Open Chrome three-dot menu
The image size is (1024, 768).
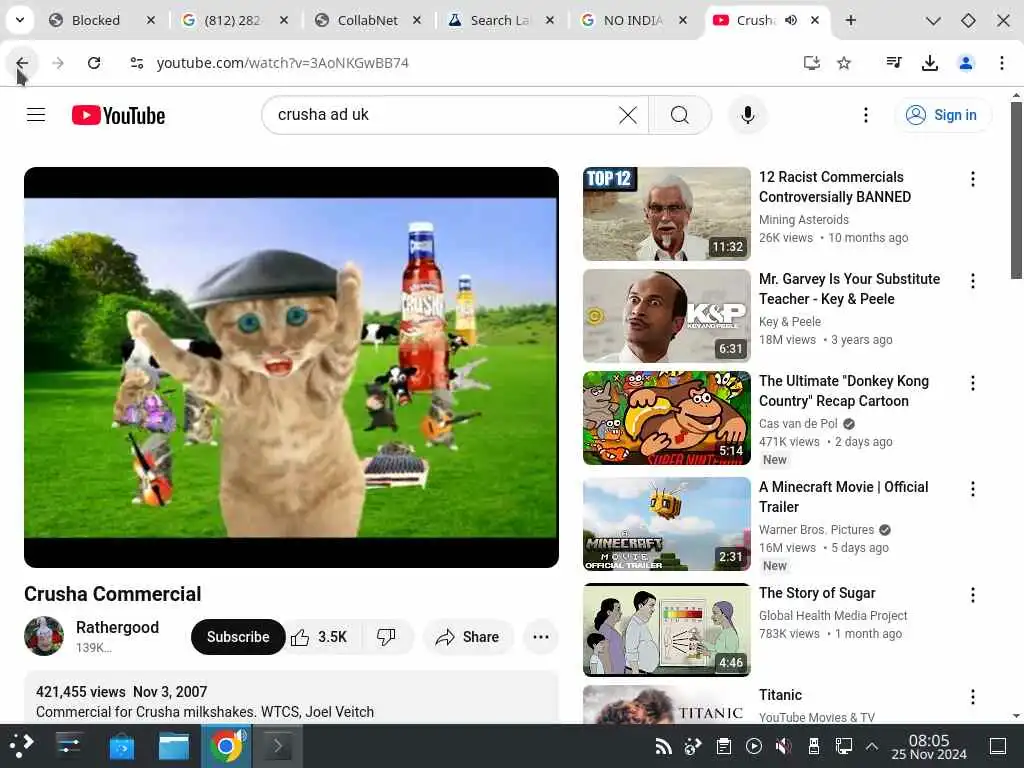pyautogui.click(x=1001, y=63)
